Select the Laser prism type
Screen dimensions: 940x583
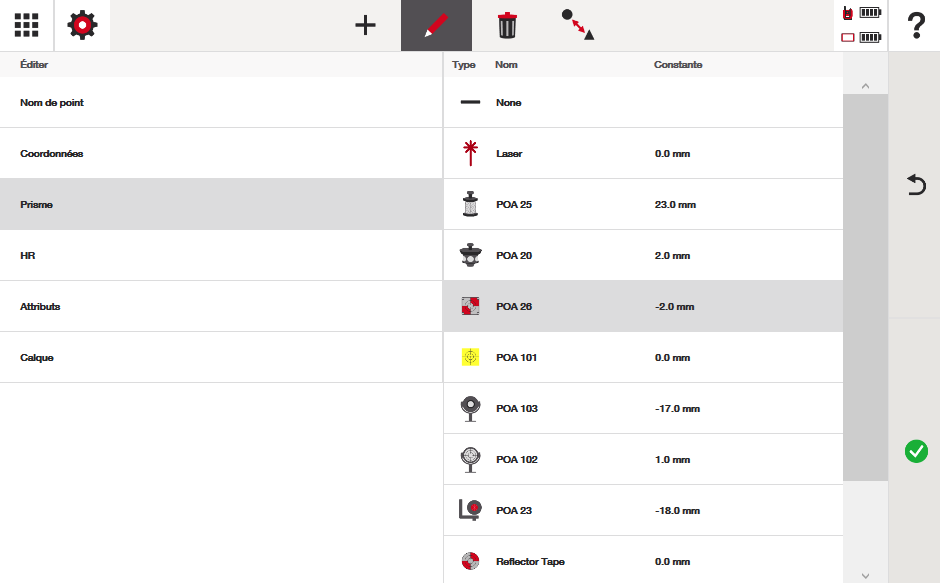click(x=642, y=154)
